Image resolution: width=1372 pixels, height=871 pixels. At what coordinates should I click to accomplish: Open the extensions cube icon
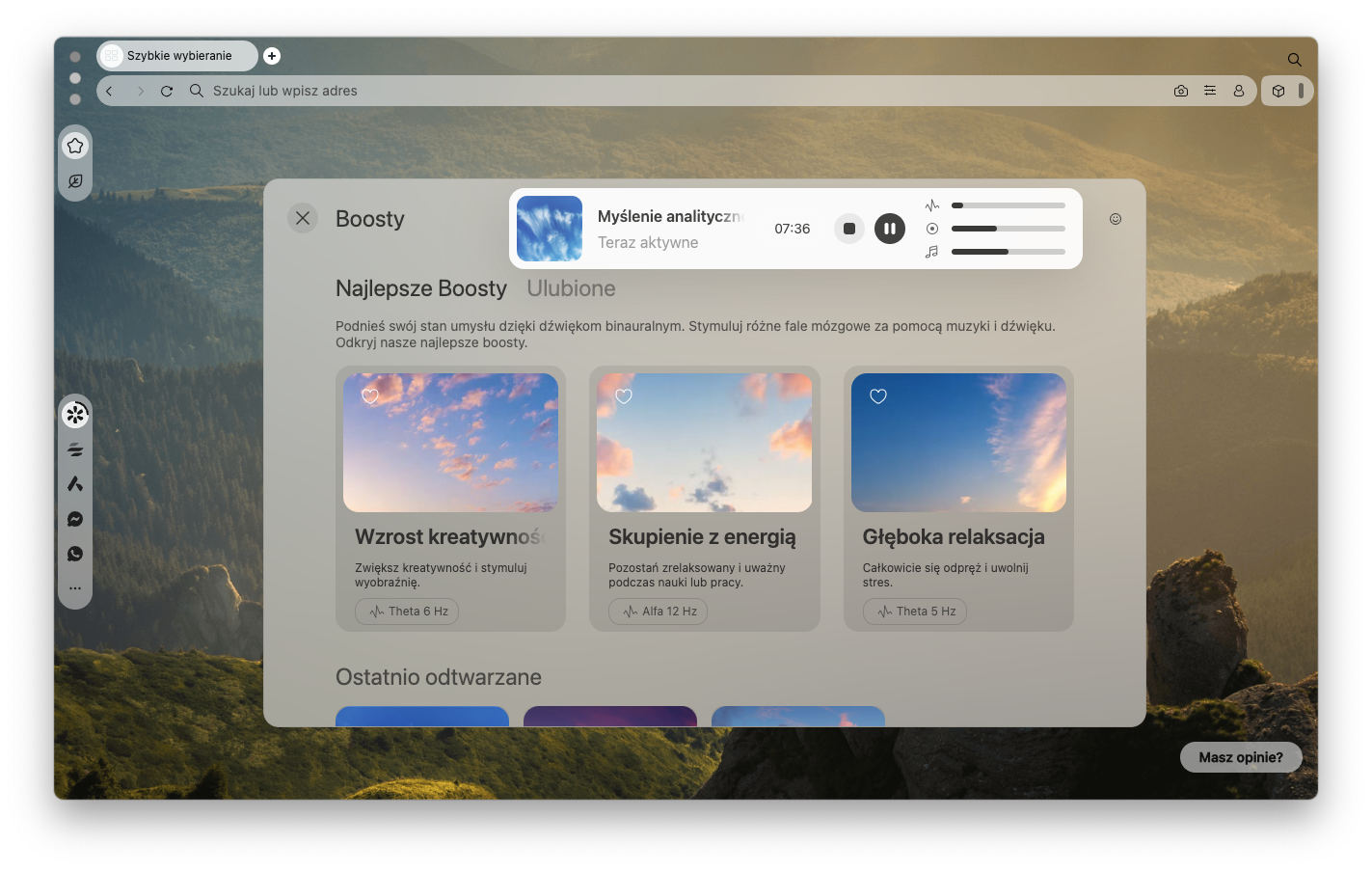(x=1278, y=91)
